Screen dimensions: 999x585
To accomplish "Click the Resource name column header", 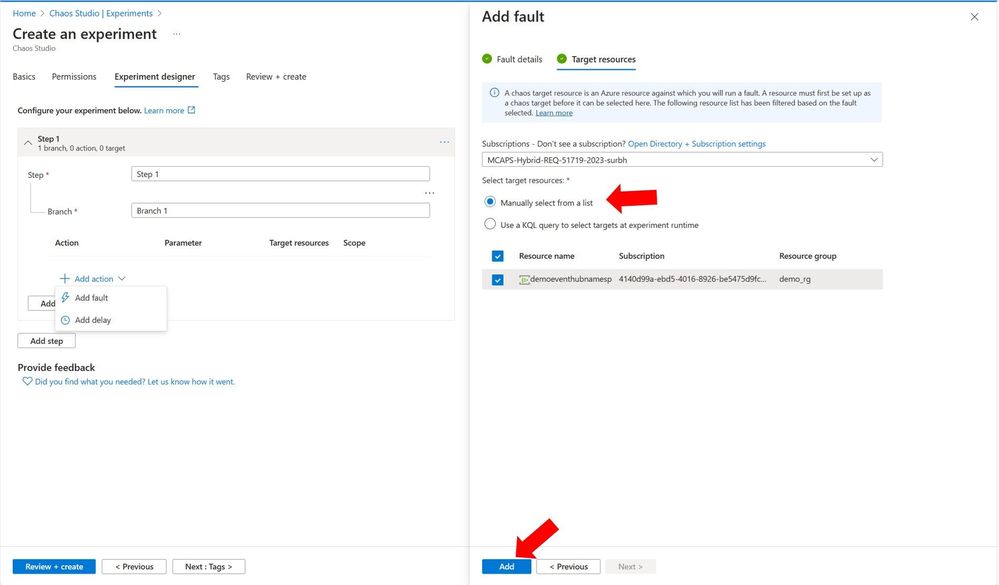I will (x=547, y=256).
